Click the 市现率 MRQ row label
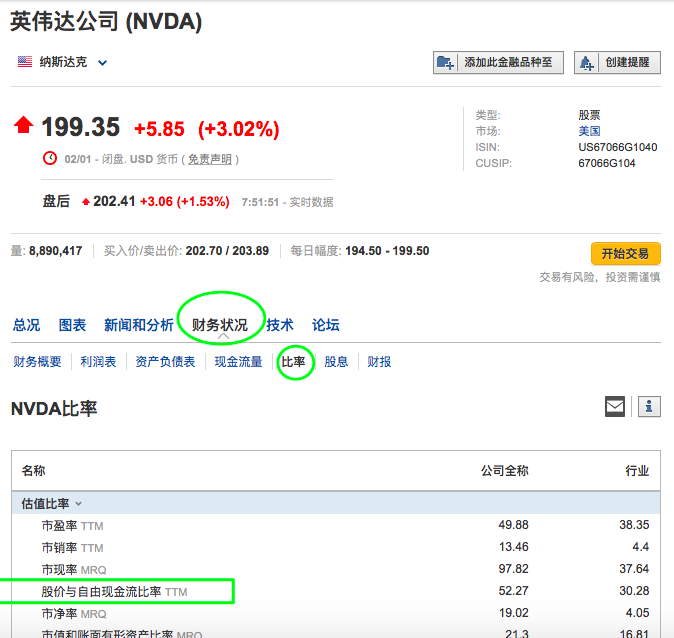Screen dimensions: 674x638 tap(74, 569)
